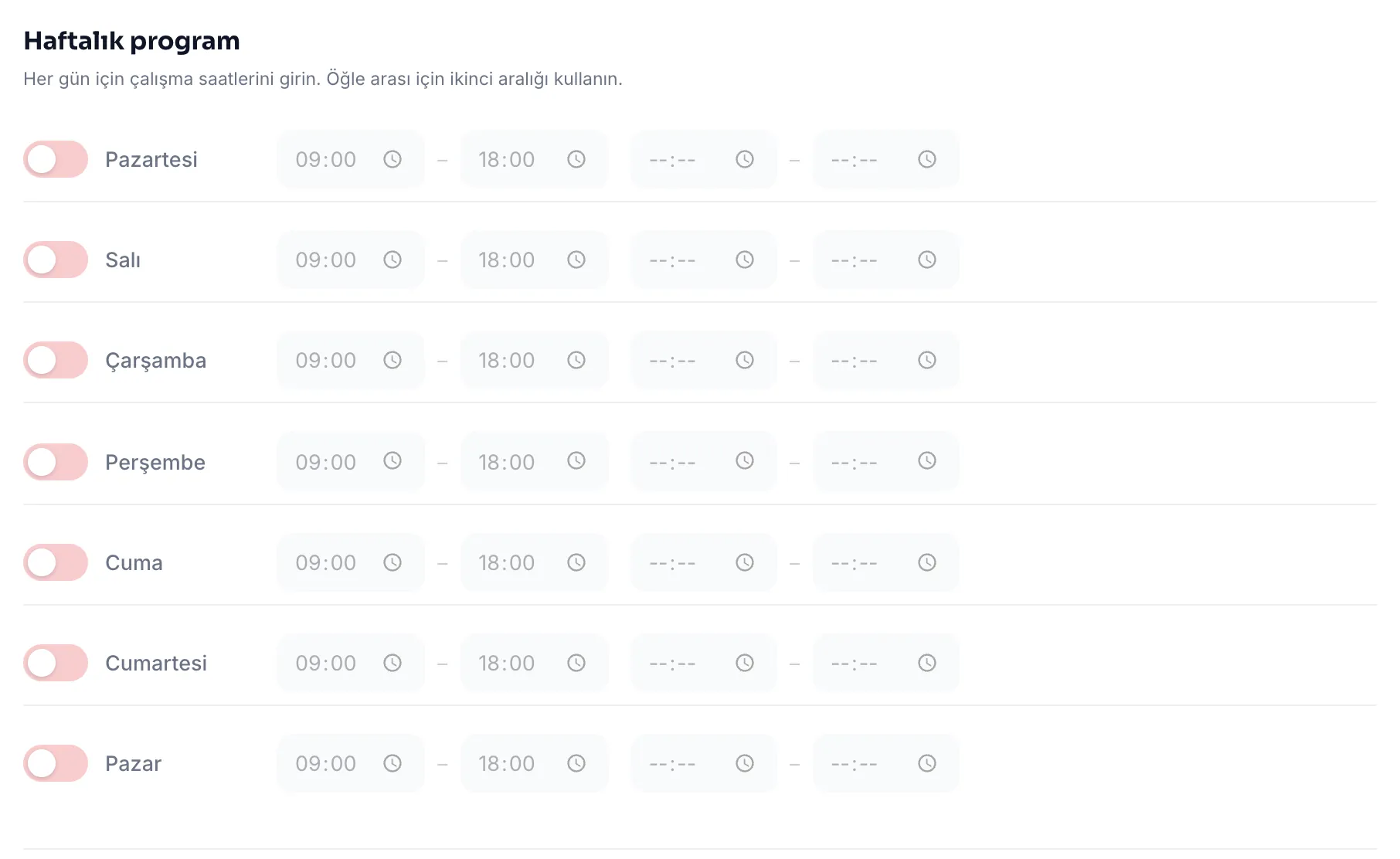Open clock picker for Cuma 09:00 start

392,562
